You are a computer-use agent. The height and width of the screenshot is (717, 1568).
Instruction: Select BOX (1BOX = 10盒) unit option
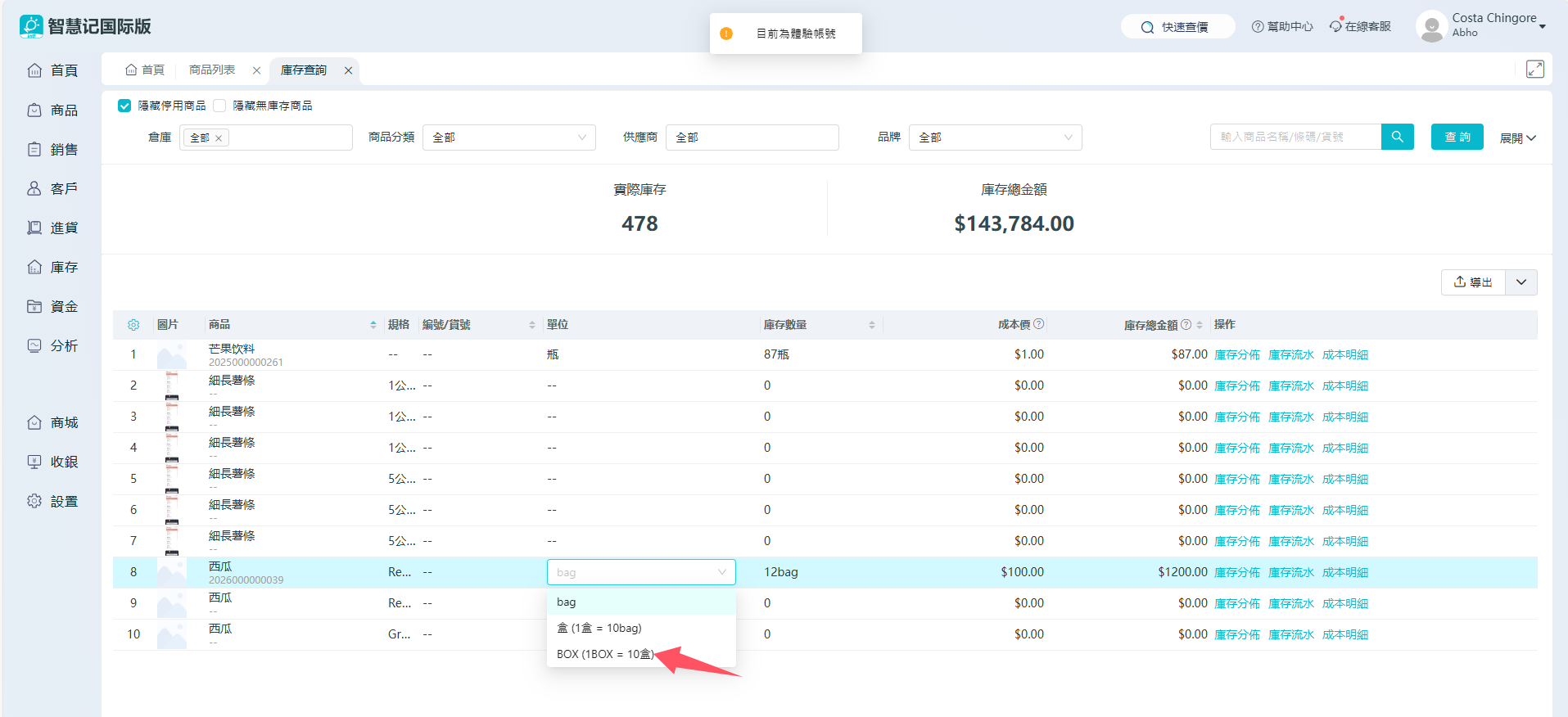tap(605, 654)
